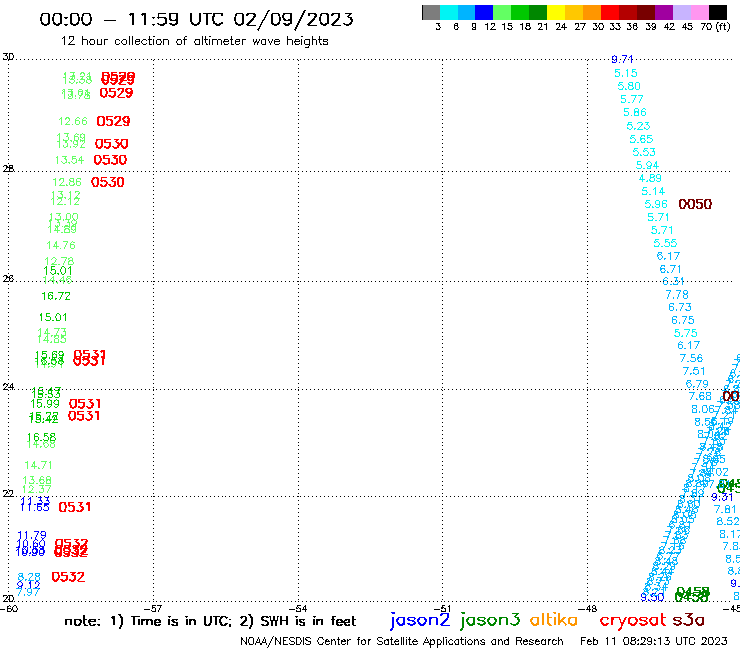Click the wave height value 7.56
The image size is (740, 650).
(x=691, y=359)
